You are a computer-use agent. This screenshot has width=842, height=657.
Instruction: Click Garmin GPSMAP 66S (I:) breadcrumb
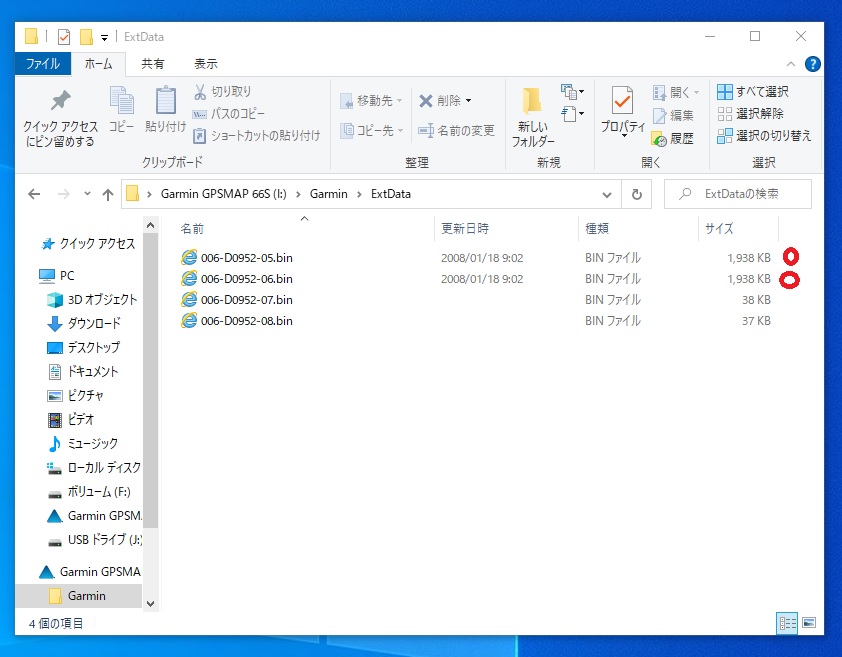pyautogui.click(x=223, y=194)
